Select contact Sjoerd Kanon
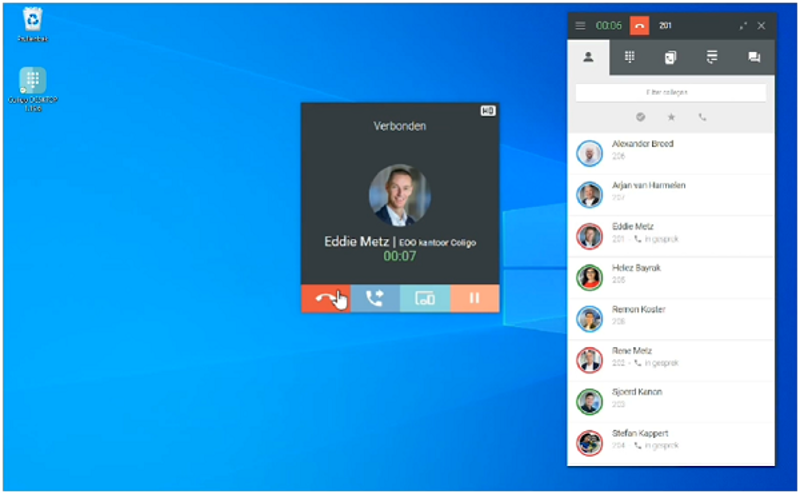 [671, 401]
